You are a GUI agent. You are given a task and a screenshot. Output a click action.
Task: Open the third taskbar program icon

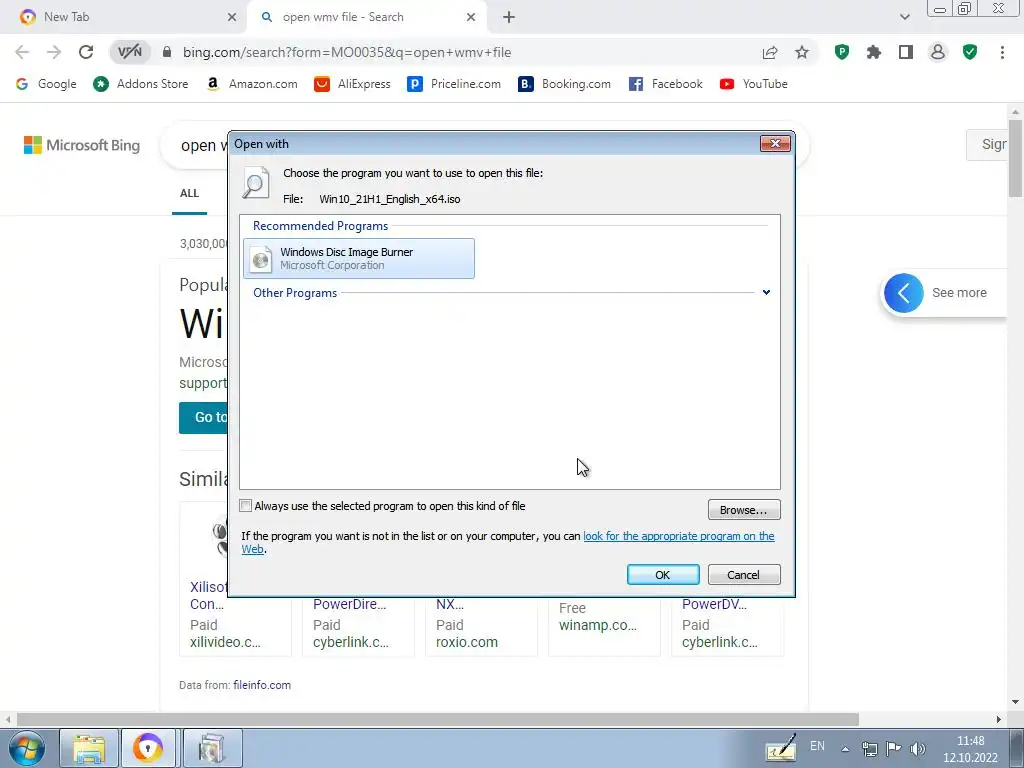click(212, 748)
